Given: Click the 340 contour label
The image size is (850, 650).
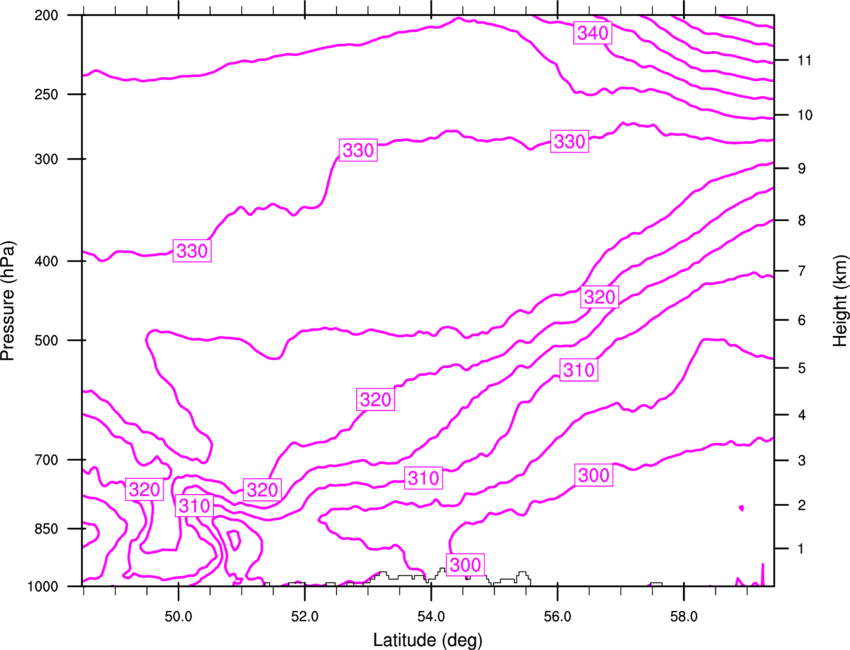Looking at the screenshot, I should point(593,33).
